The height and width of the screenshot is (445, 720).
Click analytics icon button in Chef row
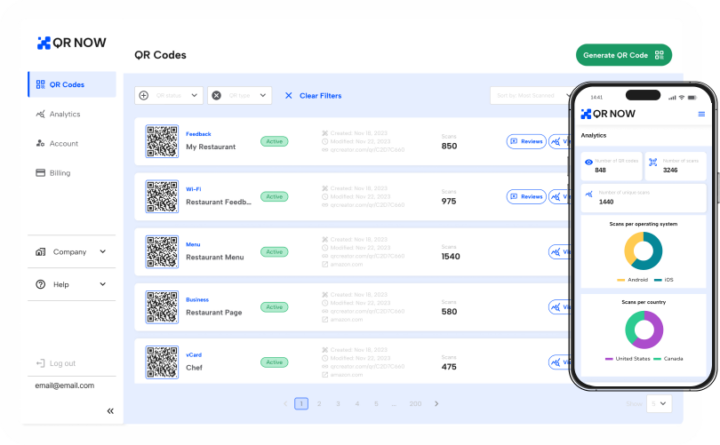coord(559,362)
